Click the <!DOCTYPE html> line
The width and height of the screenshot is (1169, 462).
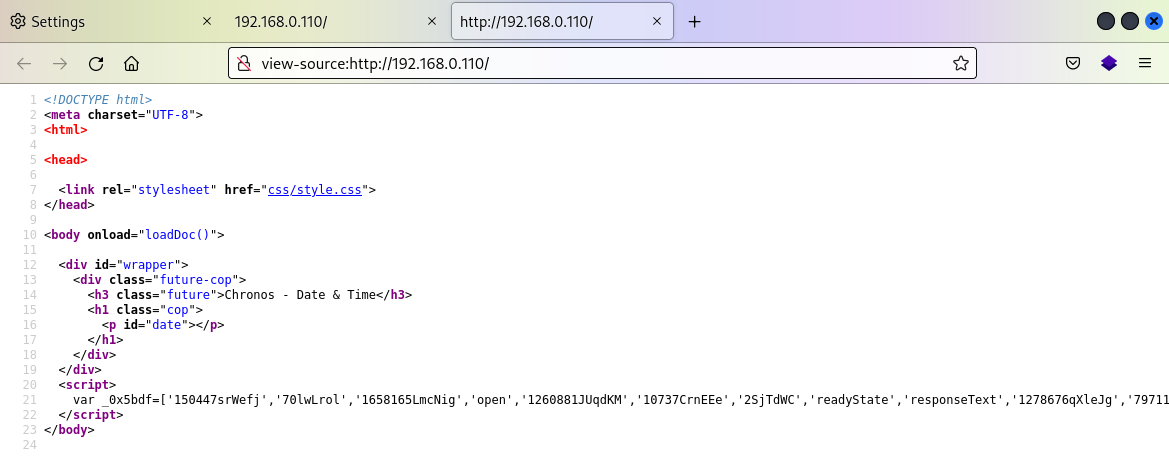pyautogui.click(x=98, y=99)
